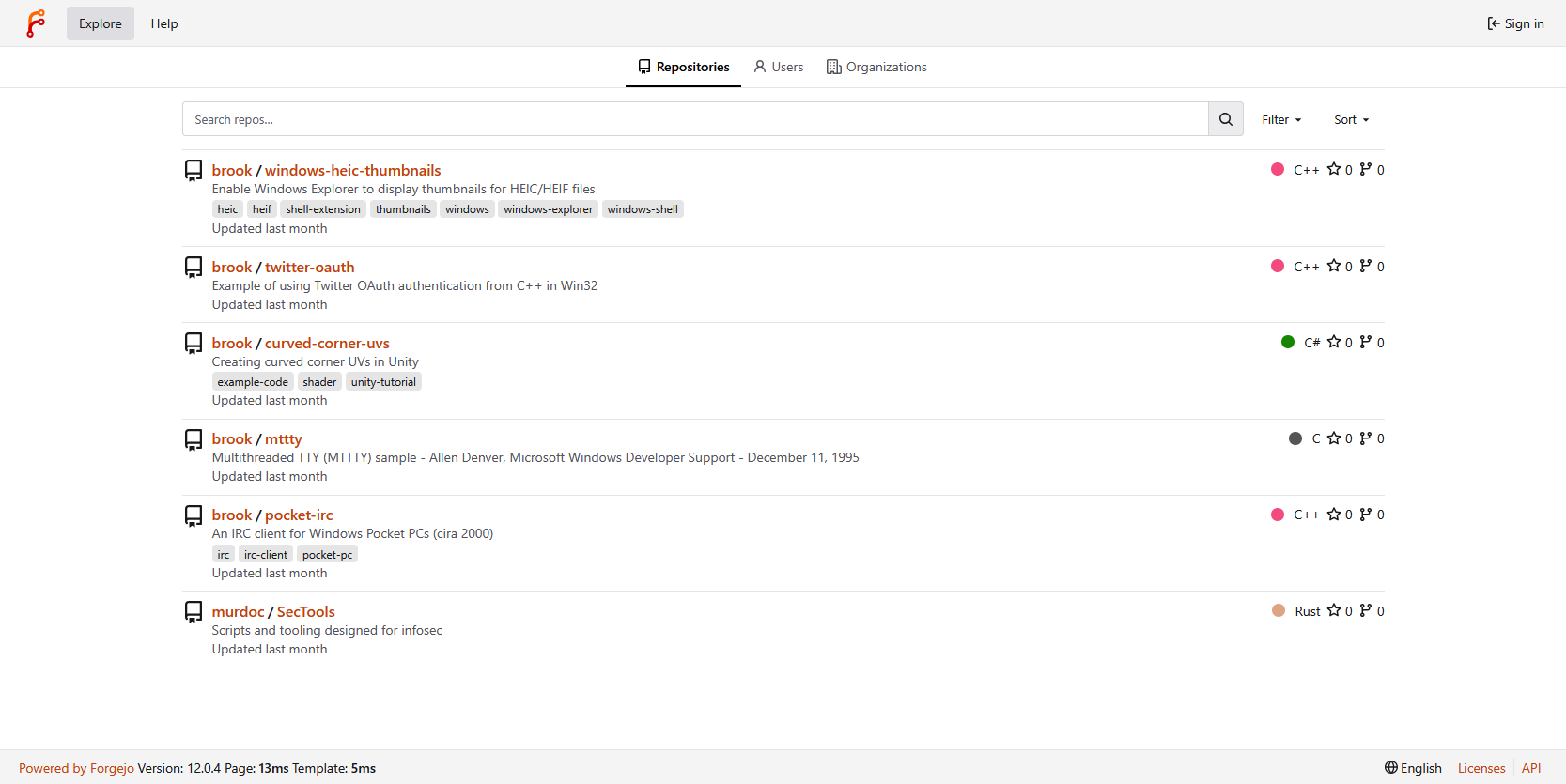Open the English language selector

tap(1413, 768)
